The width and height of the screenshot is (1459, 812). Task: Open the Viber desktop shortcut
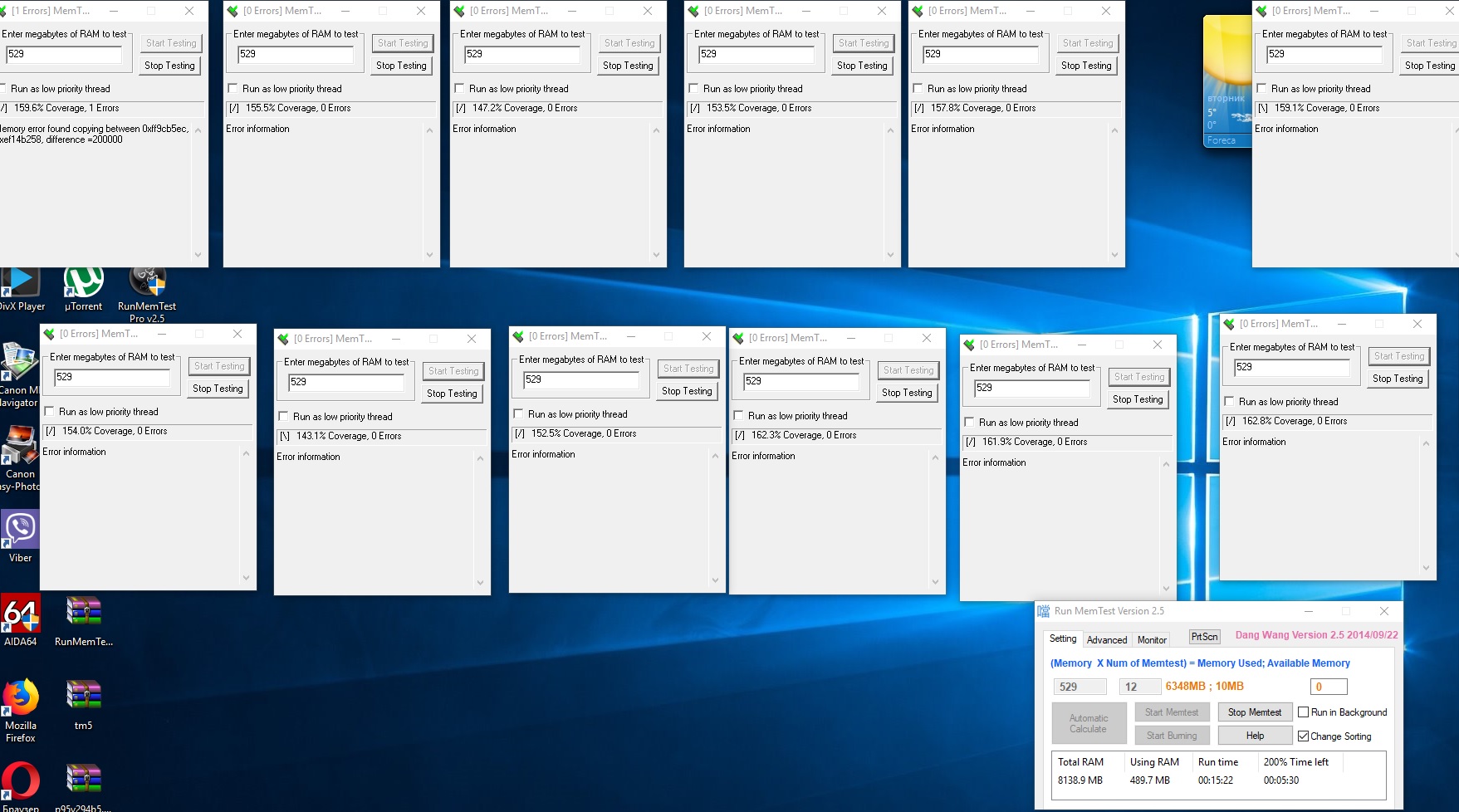[20, 536]
